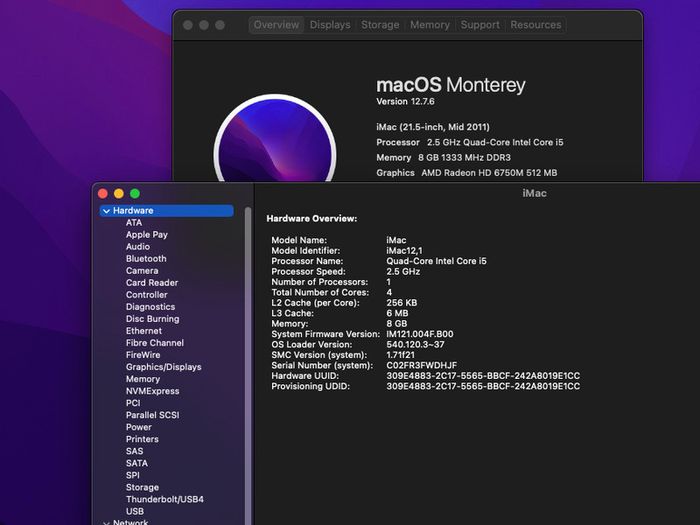Select Audio in the sidebar
The image size is (700, 525).
138,246
